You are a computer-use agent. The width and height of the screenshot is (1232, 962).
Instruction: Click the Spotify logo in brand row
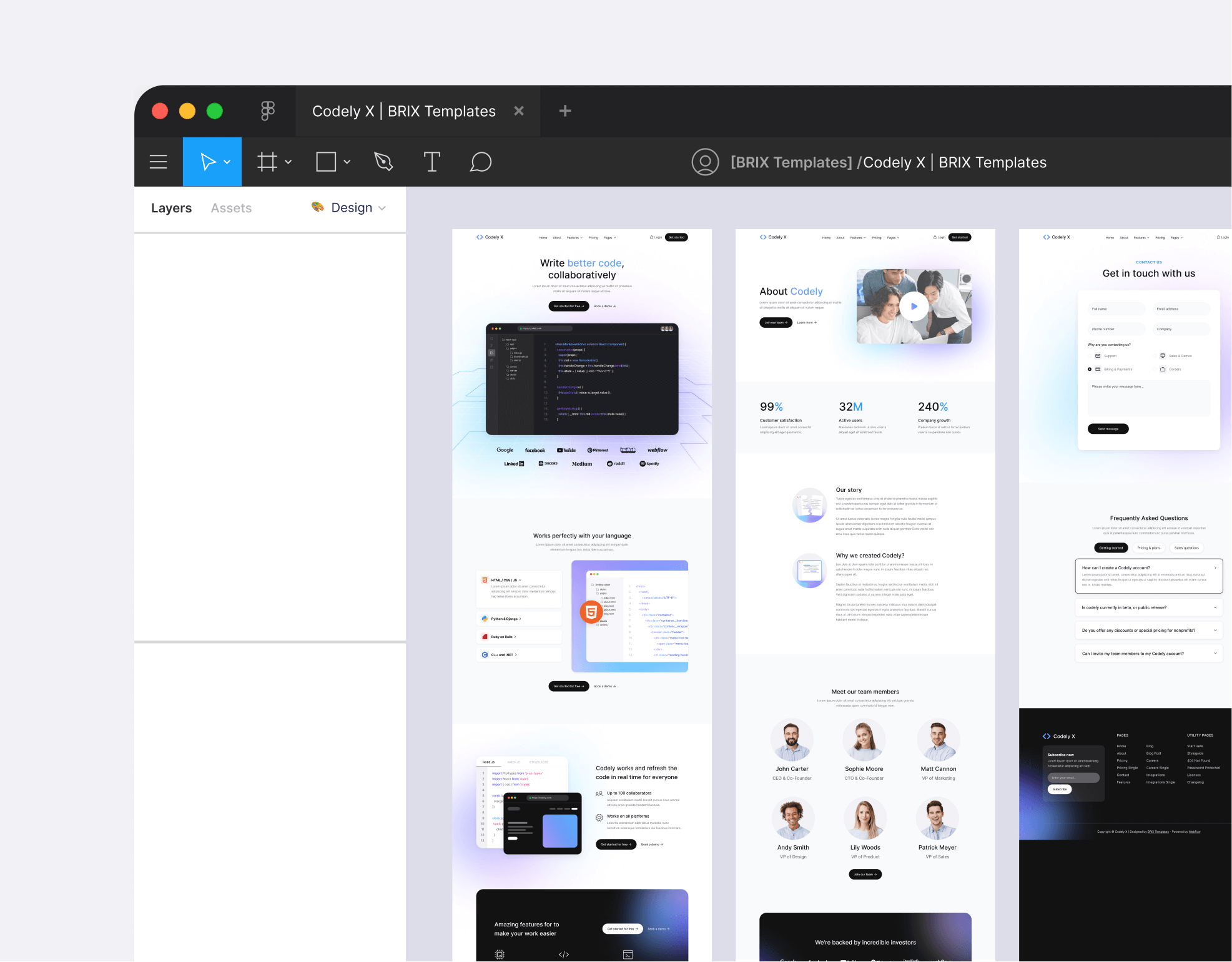coord(649,464)
